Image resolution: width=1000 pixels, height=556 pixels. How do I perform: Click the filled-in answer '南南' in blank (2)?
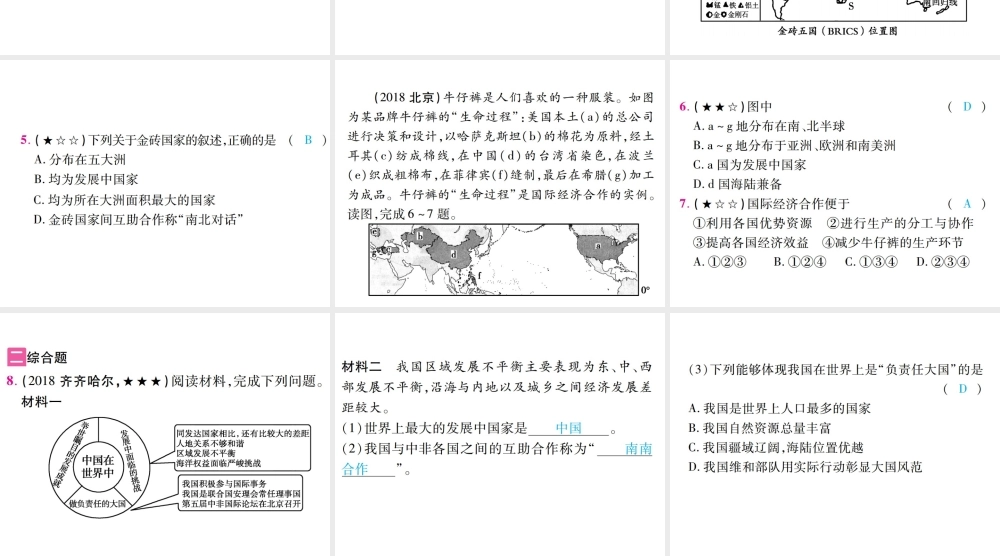(638, 449)
